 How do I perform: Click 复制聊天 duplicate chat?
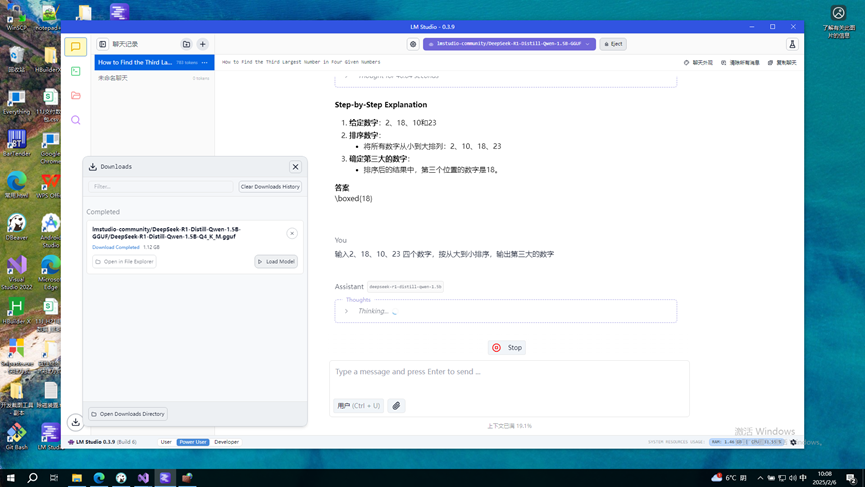coord(782,63)
